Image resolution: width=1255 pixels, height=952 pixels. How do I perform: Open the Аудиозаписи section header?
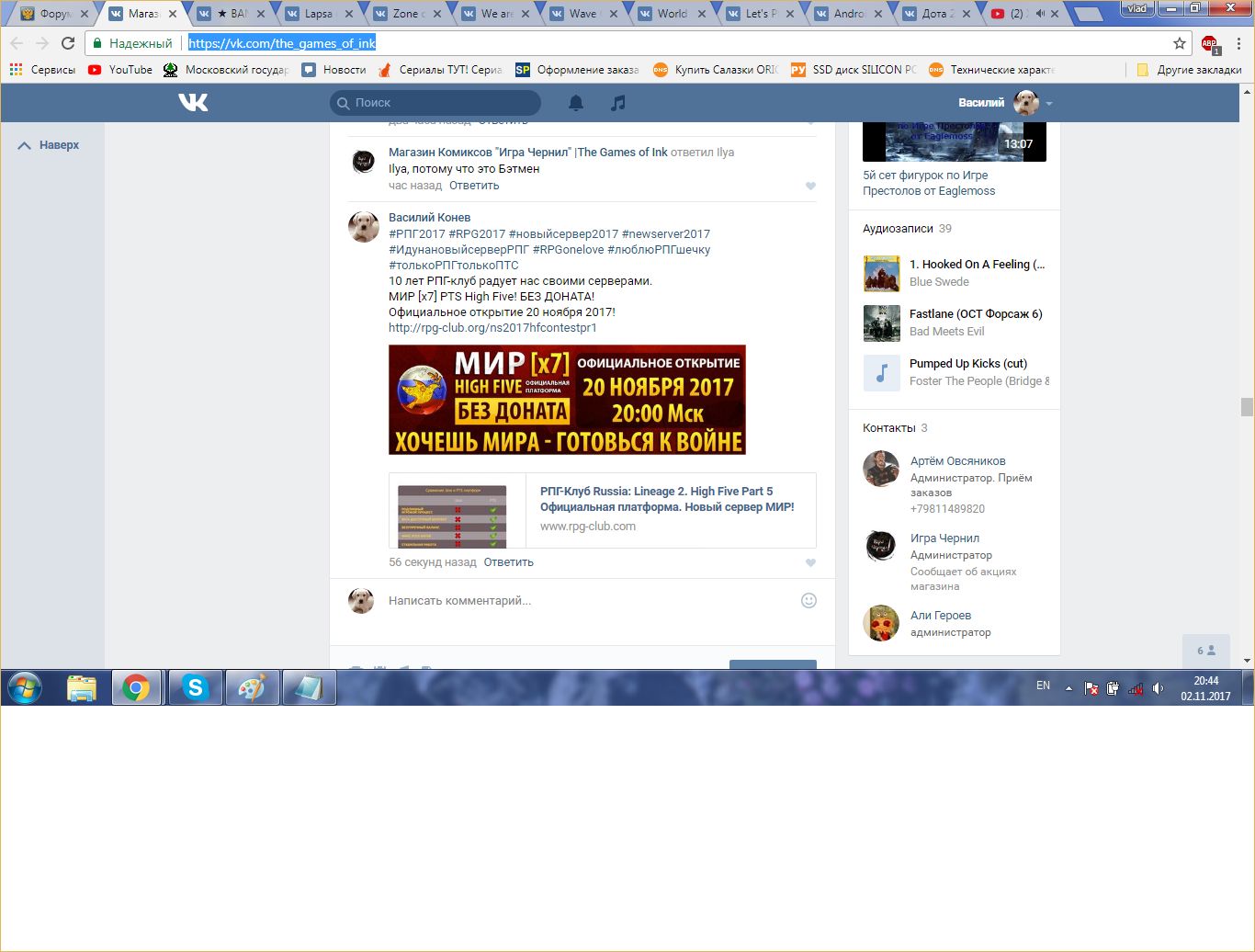(898, 229)
